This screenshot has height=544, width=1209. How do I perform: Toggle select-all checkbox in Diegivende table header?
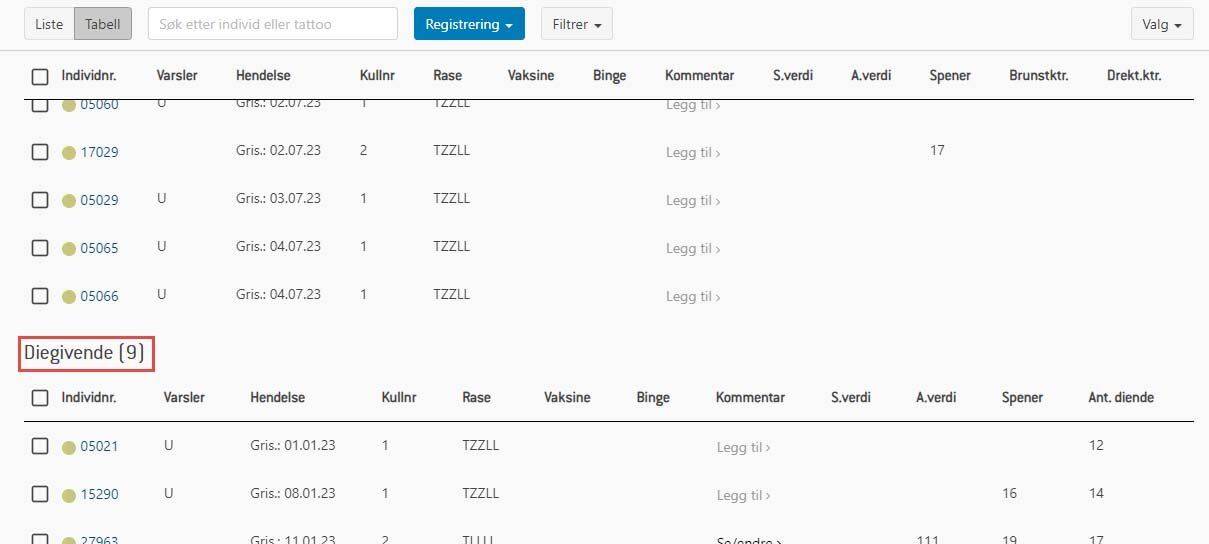[x=40, y=398]
